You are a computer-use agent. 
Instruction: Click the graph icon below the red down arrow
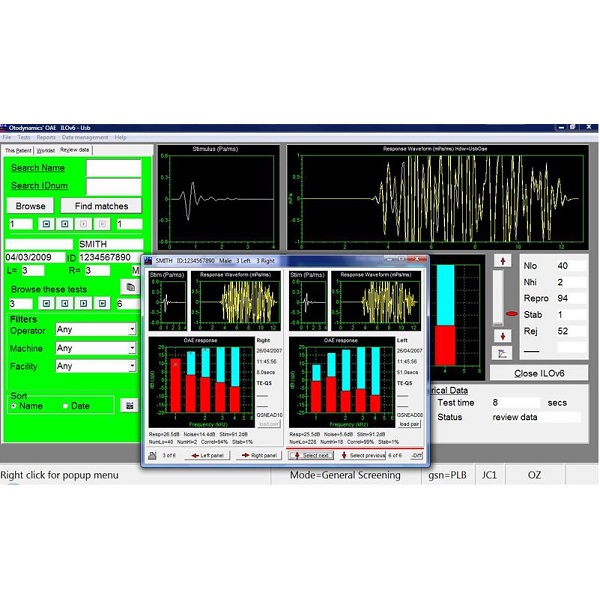[502, 353]
